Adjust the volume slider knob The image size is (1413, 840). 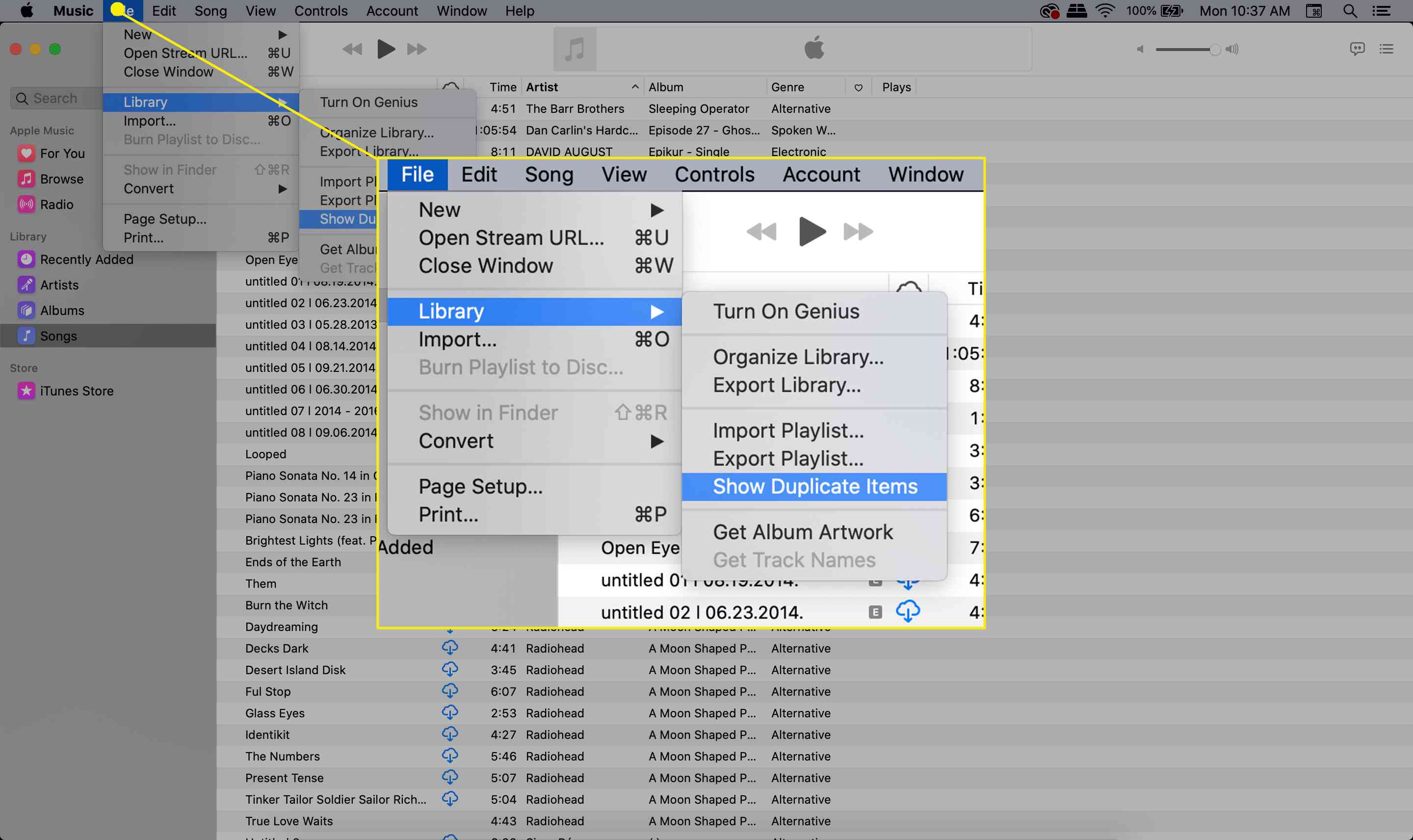(1214, 50)
